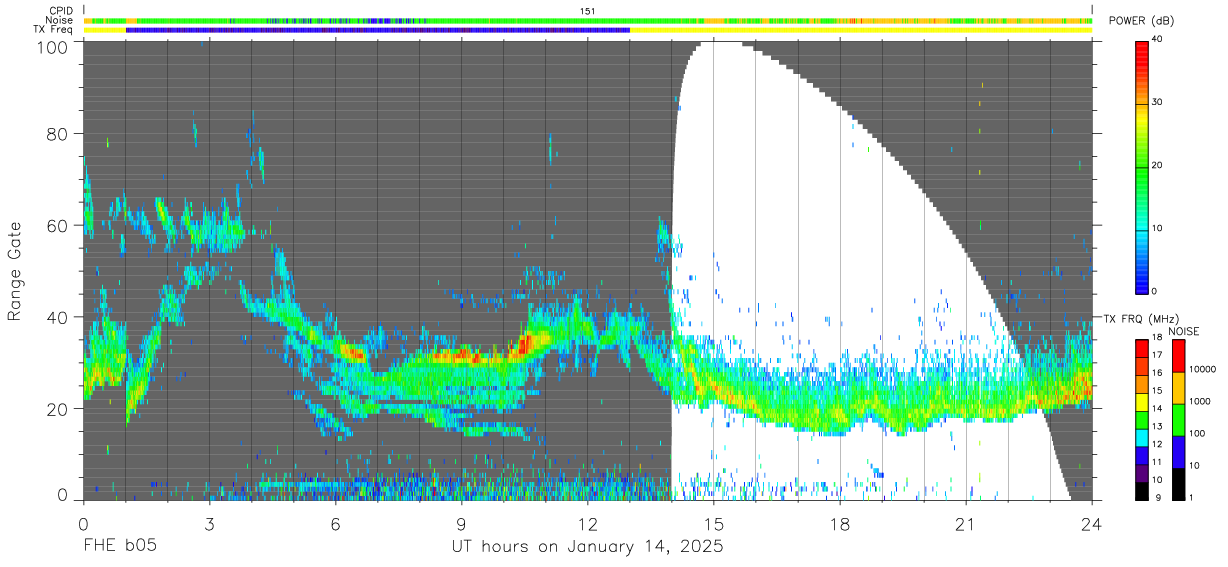
Task: Click the 21 tick on UT hours axis
Action: point(966,523)
